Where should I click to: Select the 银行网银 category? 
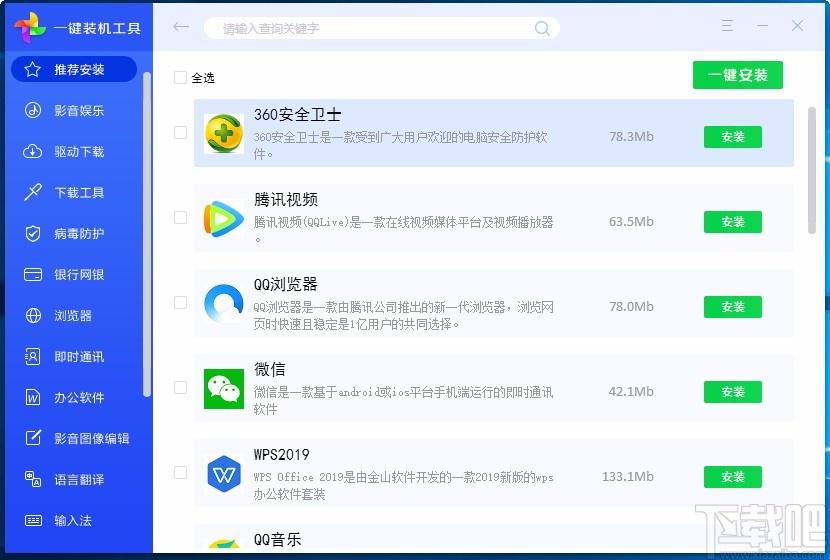click(74, 275)
